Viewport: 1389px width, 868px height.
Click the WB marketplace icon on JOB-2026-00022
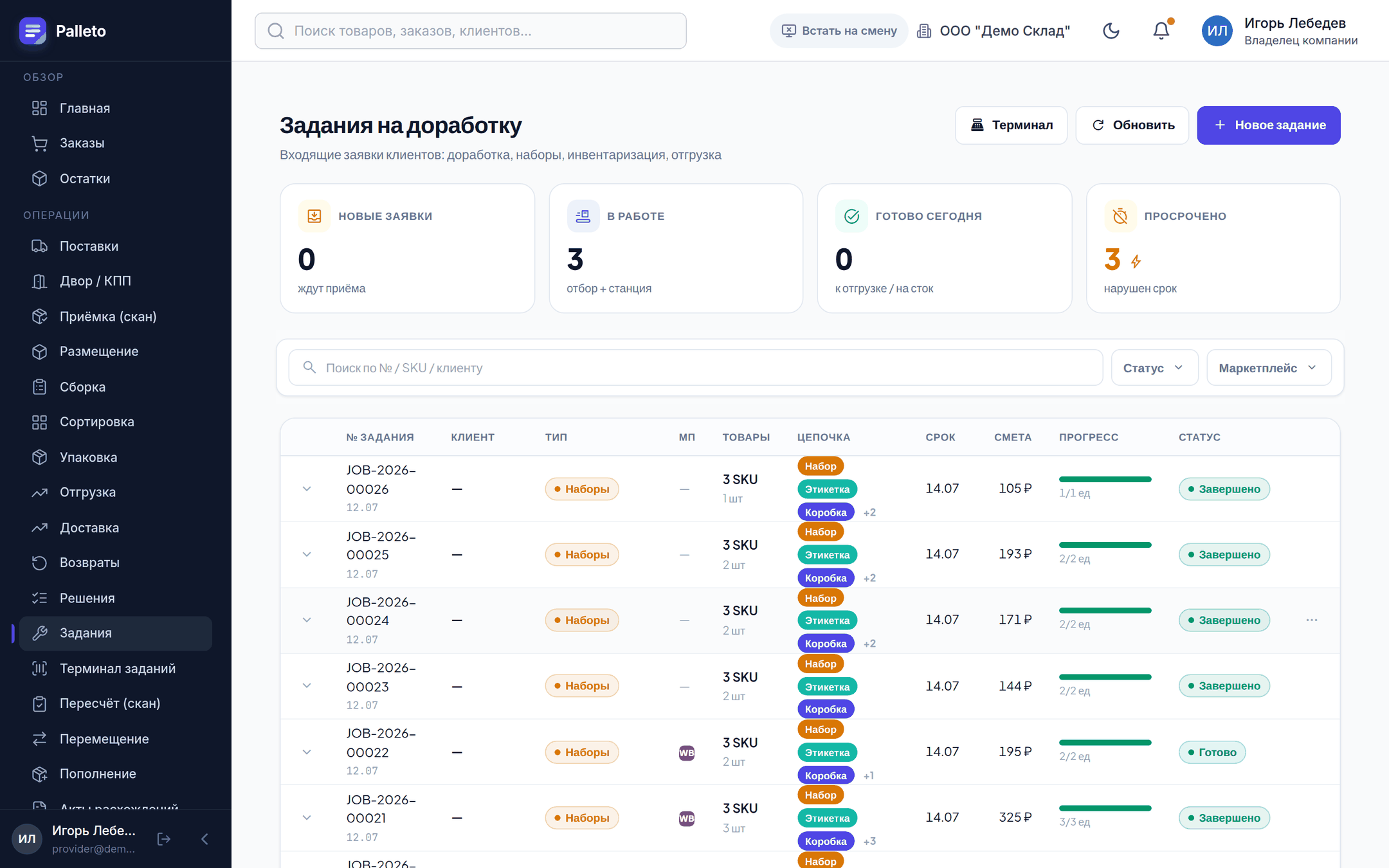click(x=686, y=752)
